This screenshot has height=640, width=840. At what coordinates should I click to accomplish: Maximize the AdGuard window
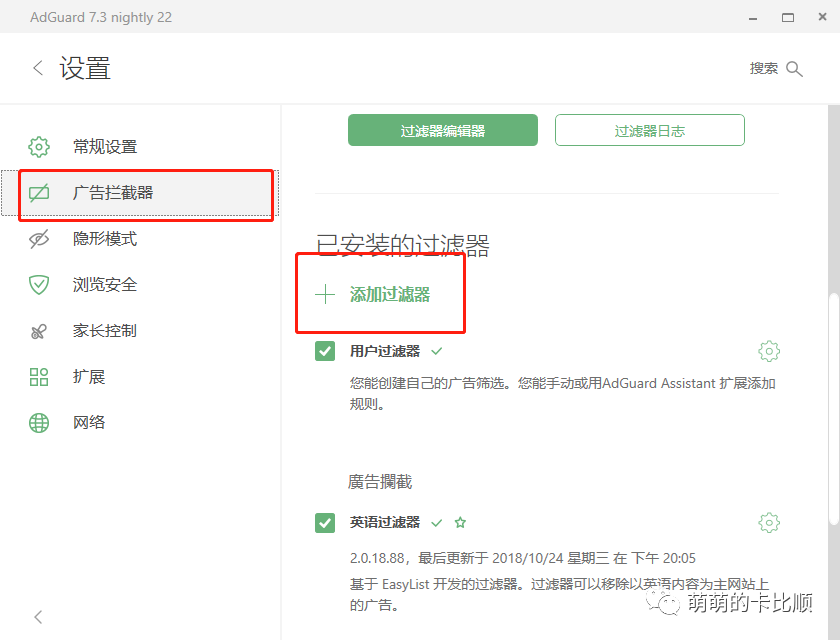click(x=788, y=18)
